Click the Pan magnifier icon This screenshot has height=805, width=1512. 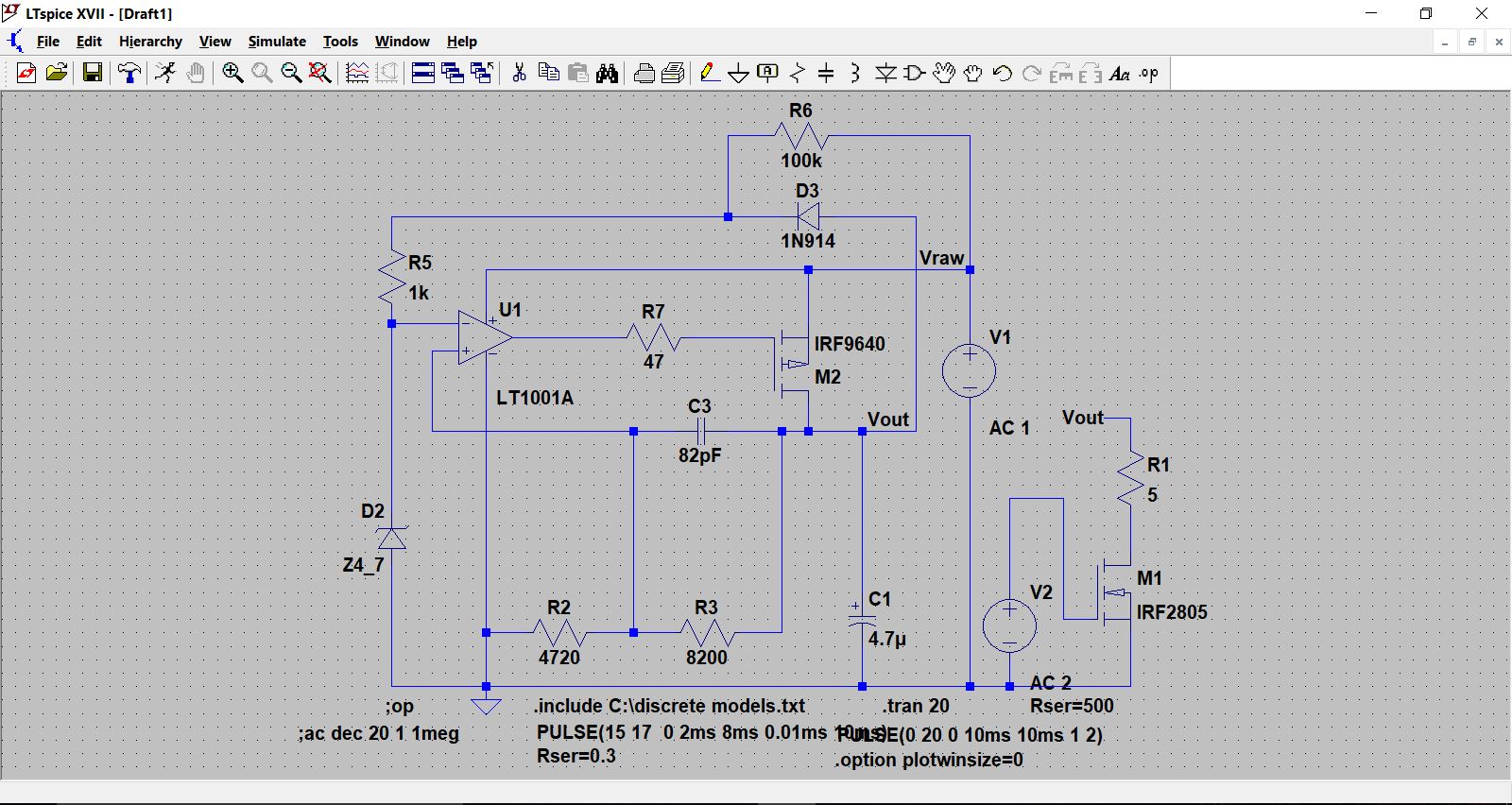point(262,73)
